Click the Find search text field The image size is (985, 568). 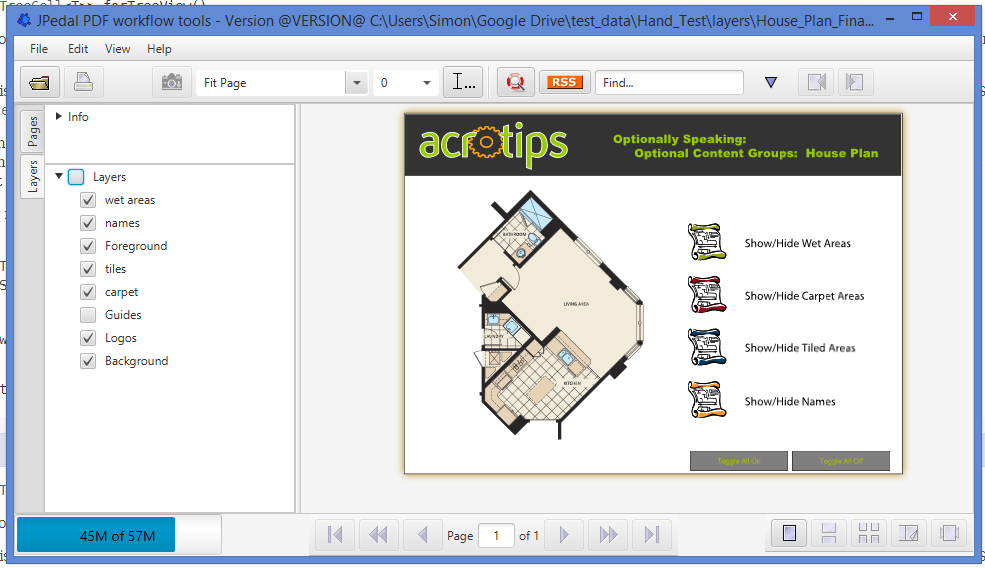pyautogui.click(x=668, y=83)
